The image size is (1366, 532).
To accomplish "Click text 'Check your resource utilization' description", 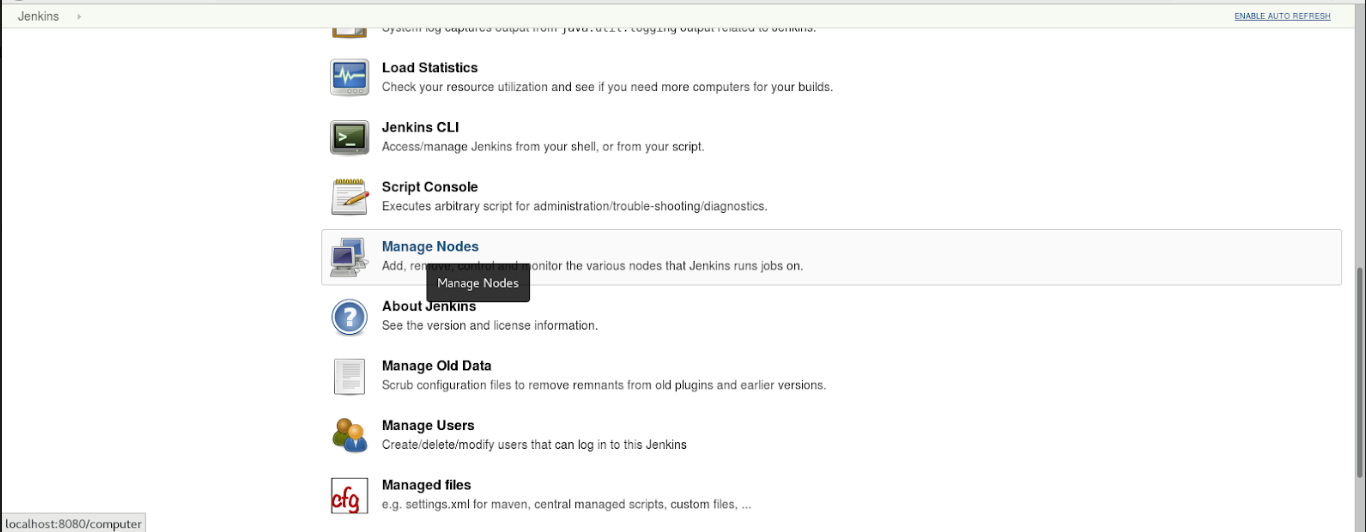I will pos(607,87).
